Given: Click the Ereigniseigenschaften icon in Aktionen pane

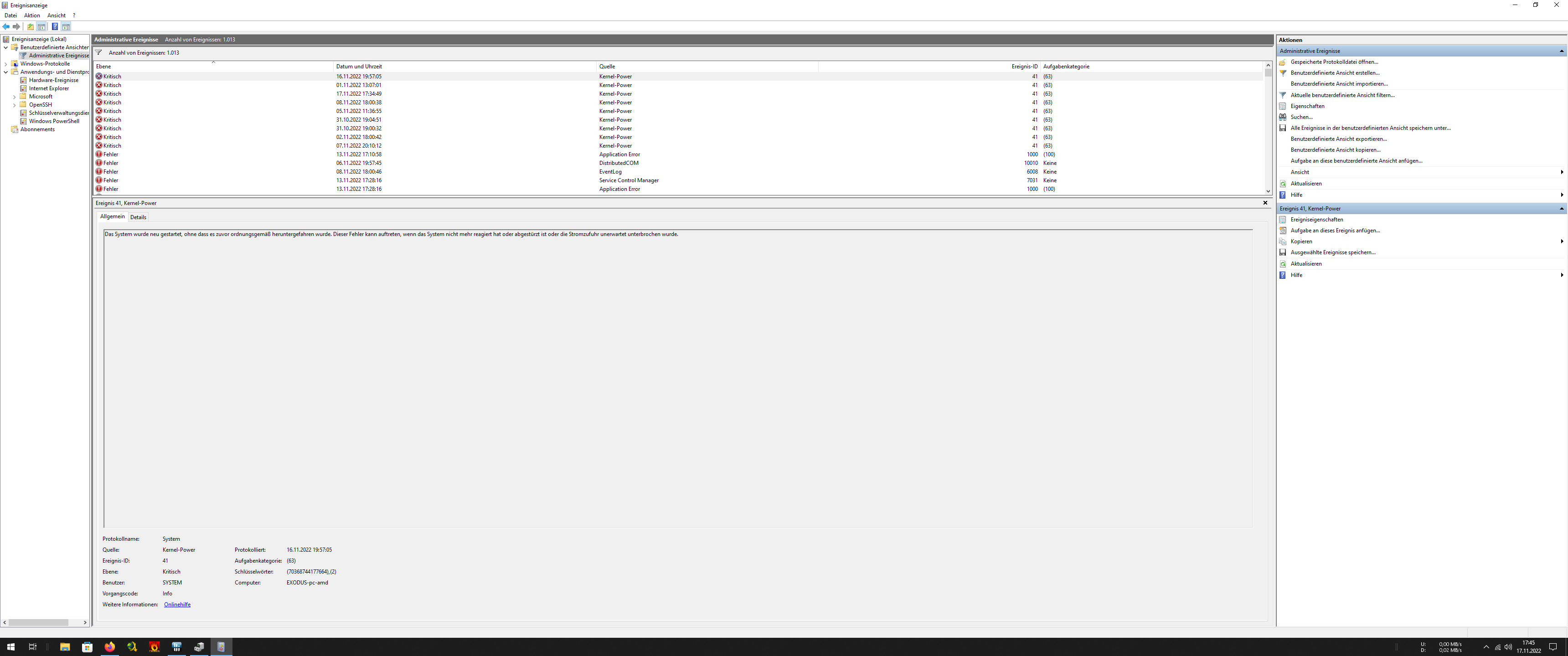Looking at the screenshot, I should 1283,220.
